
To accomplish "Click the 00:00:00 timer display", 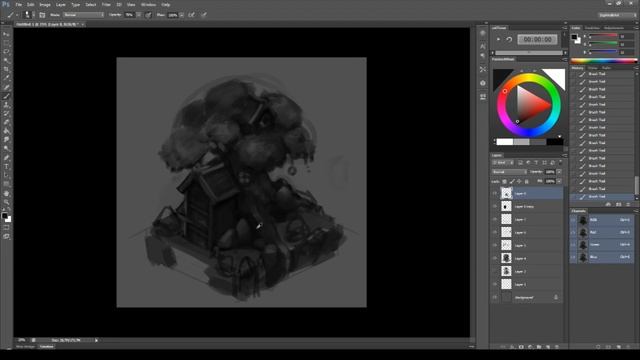I will coord(538,39).
